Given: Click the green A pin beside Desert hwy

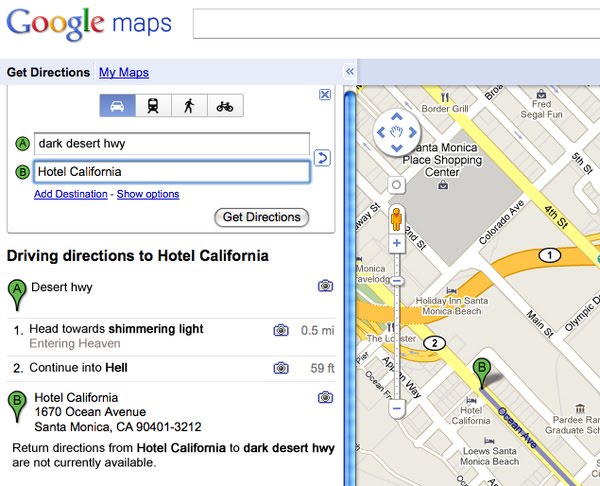Looking at the screenshot, I should [x=17, y=294].
